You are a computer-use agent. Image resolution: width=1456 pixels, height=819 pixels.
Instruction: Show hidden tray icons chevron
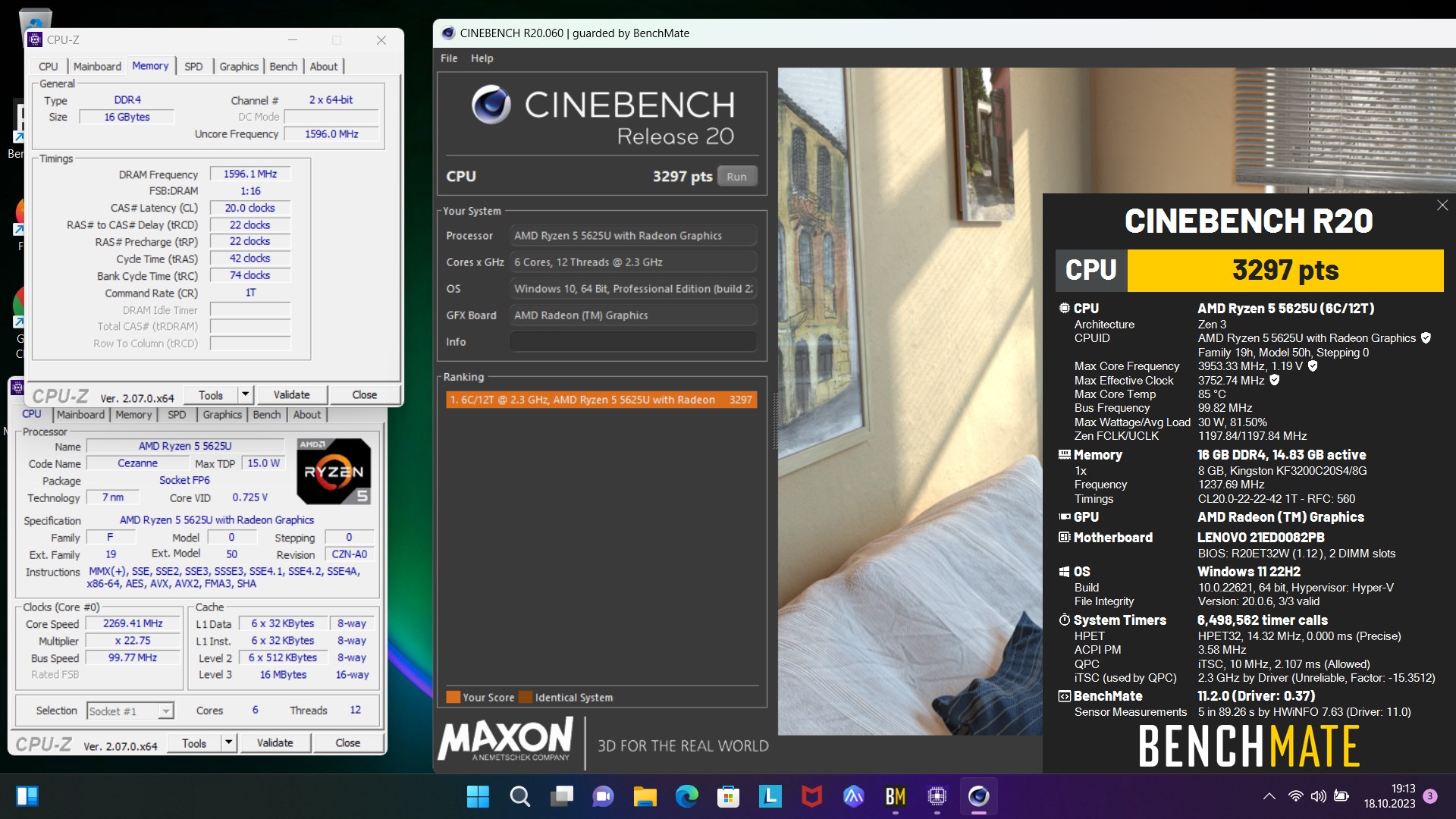point(1269,796)
